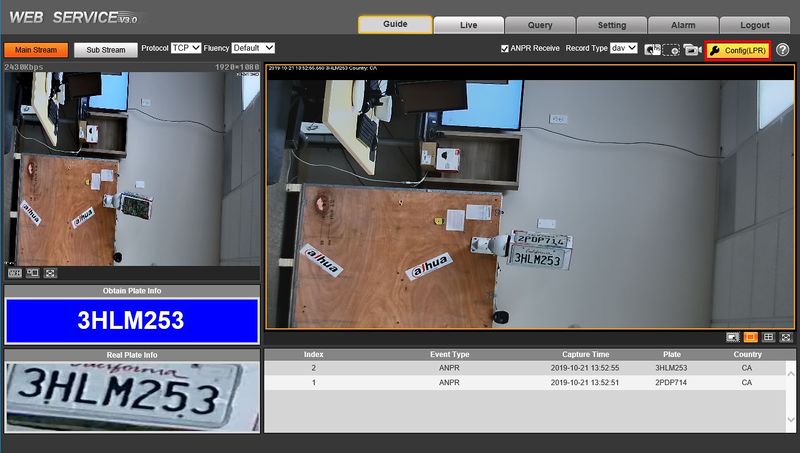Switch to Main Stream
Viewport: 800px width, 453px height.
(x=36, y=50)
